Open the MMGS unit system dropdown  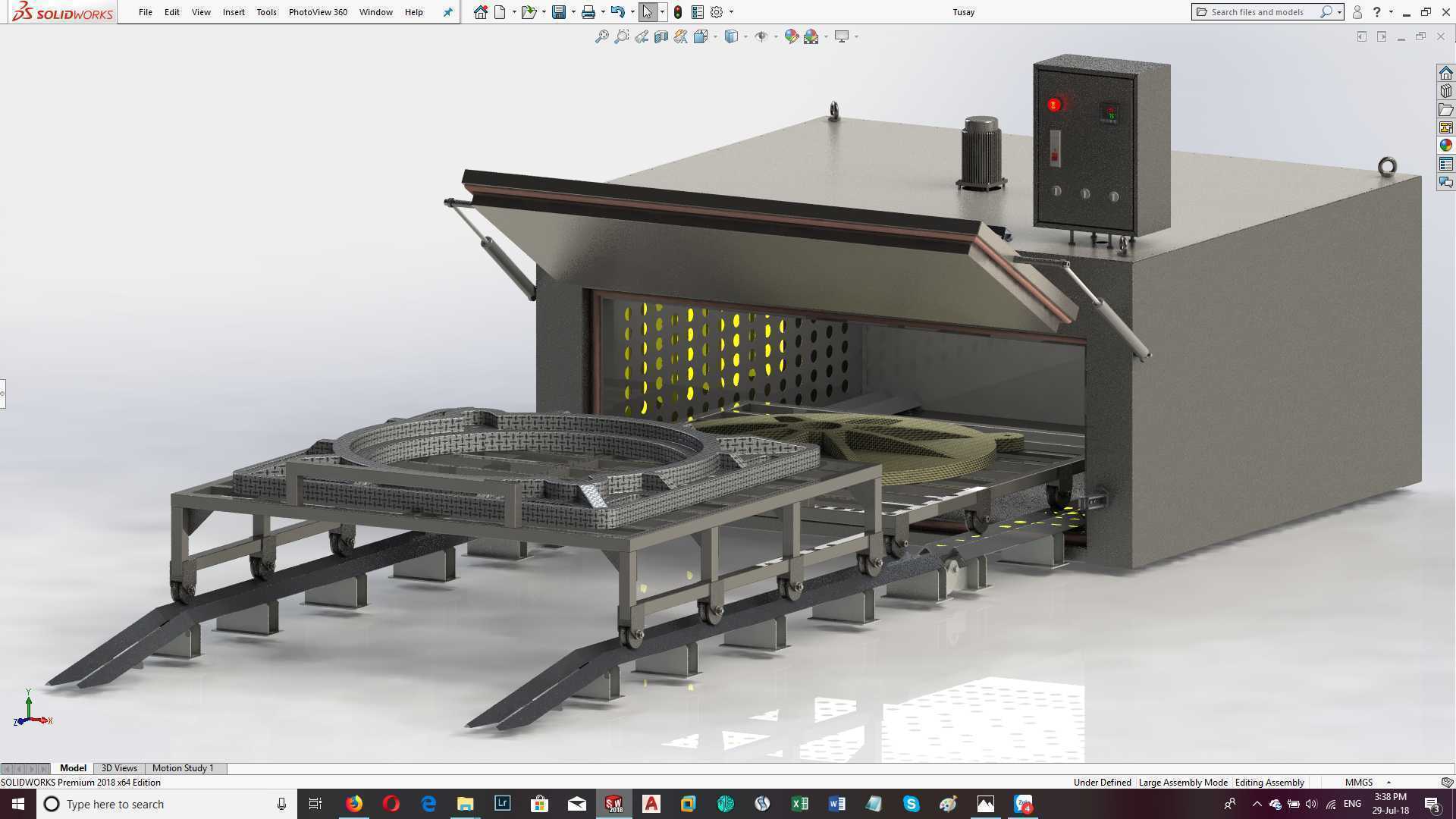[x=1368, y=783]
